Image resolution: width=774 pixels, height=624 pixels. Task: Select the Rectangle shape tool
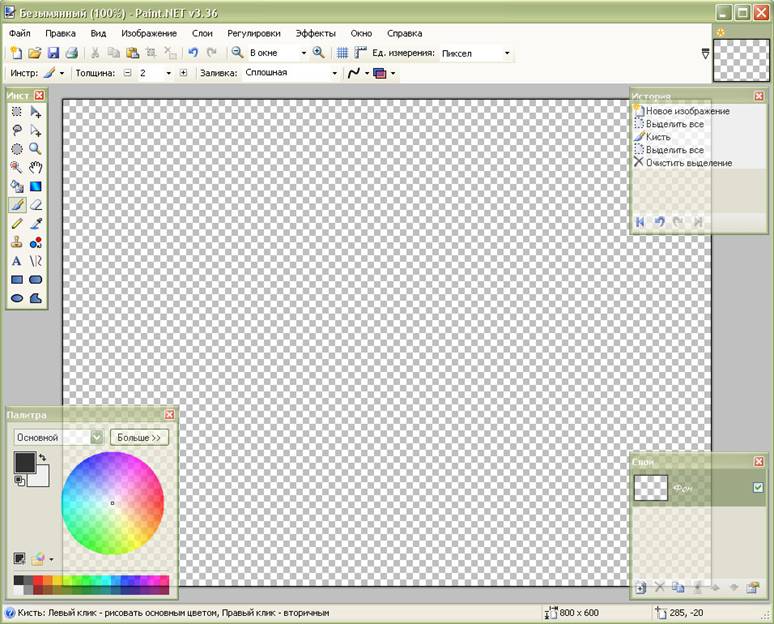pyautogui.click(x=17, y=279)
